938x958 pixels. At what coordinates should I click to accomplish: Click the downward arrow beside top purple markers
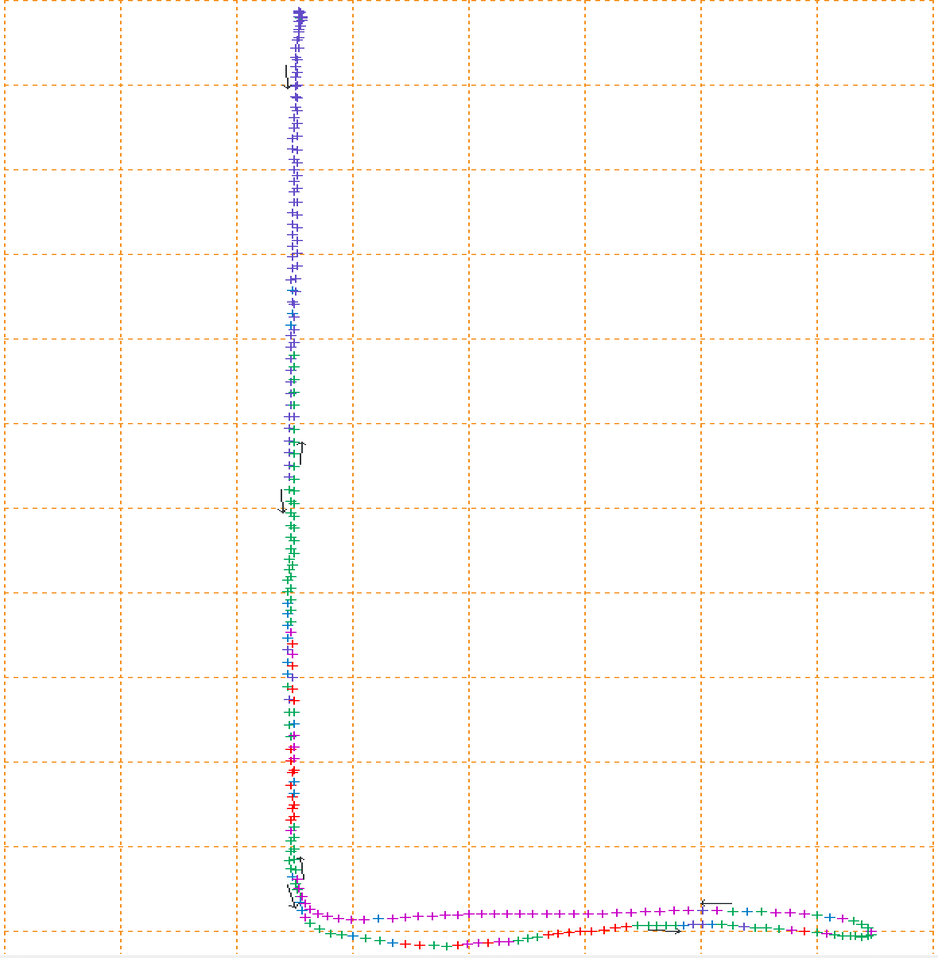[x=287, y=77]
